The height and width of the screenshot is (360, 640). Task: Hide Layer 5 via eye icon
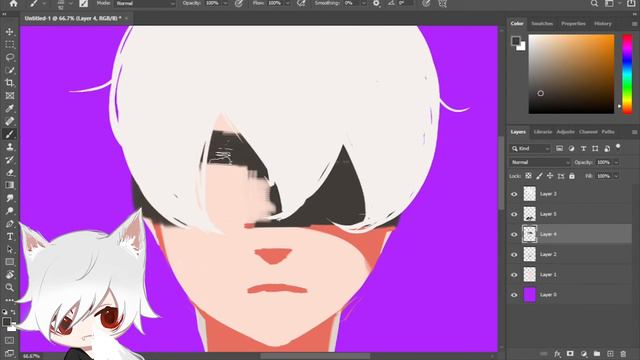click(x=514, y=214)
